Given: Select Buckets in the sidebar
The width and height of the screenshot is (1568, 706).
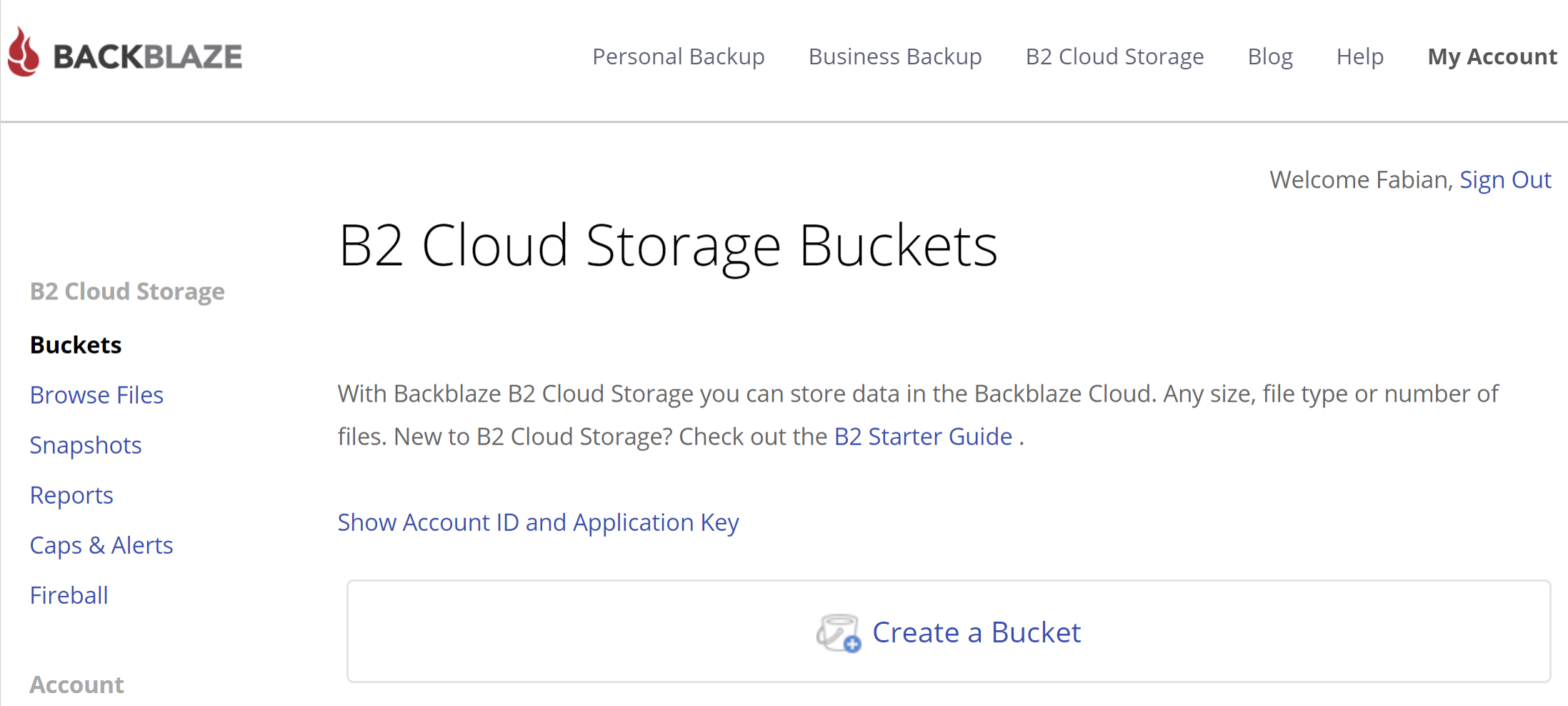Looking at the screenshot, I should coord(76,345).
